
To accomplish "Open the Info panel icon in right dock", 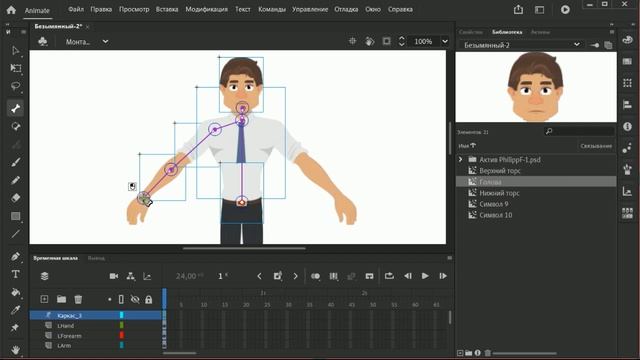I will pos(627,127).
